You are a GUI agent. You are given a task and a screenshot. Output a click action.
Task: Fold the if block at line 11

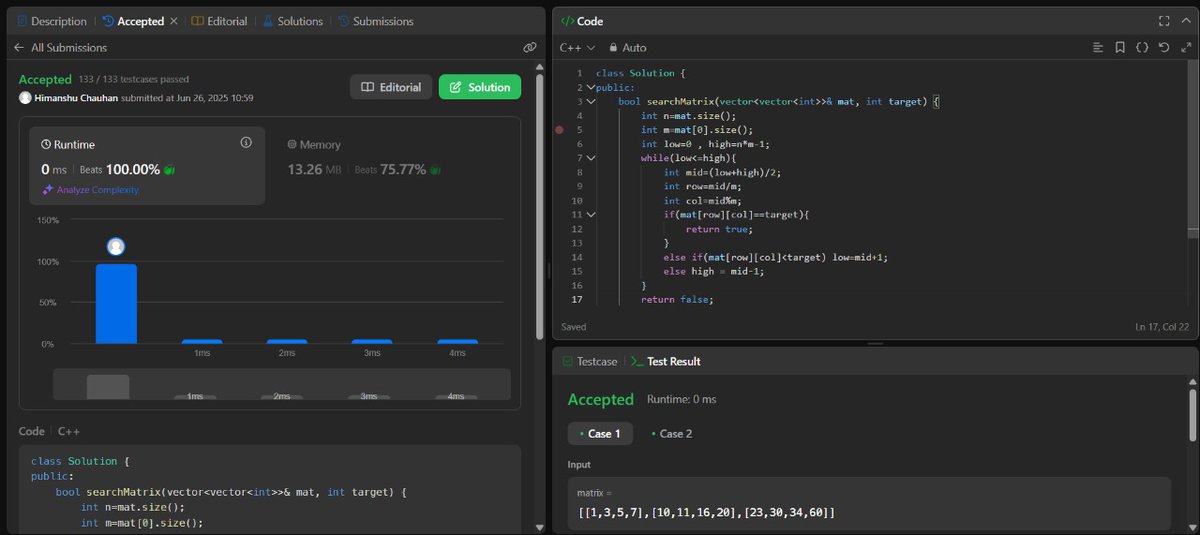(x=591, y=214)
